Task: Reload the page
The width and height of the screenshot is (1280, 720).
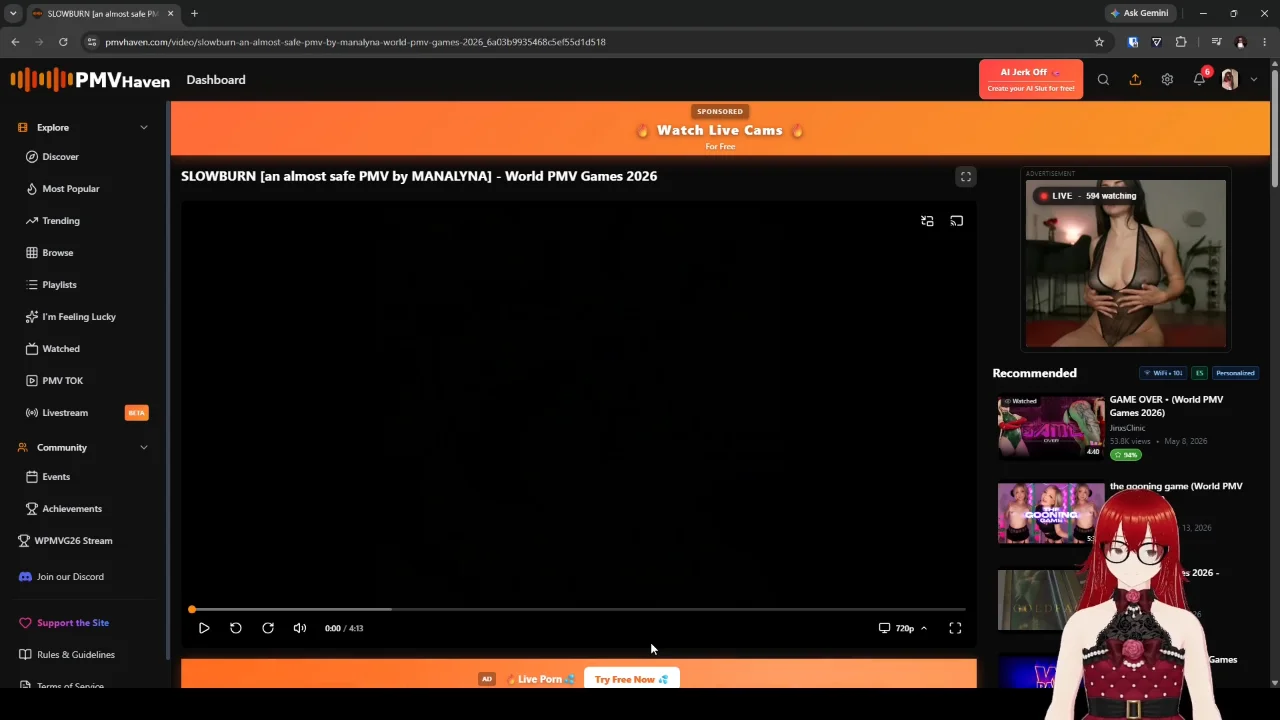Action: pos(63,42)
